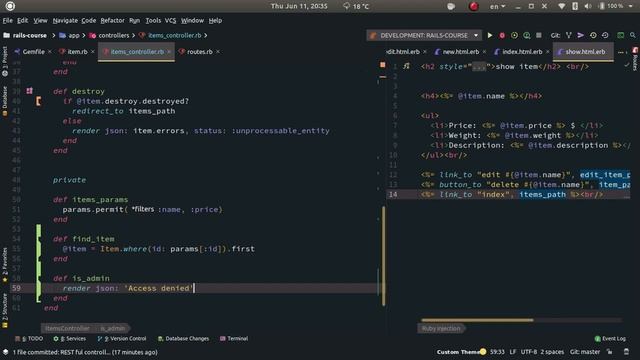The height and width of the screenshot is (360, 640).
Task: Stop the running process with the square icon
Action: click(539, 36)
